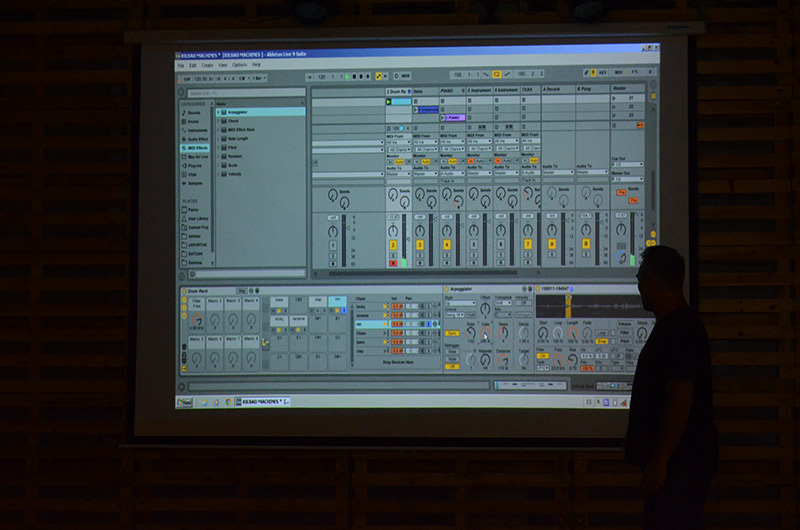
Task: Click the Windows Start button
Action: pyautogui.click(x=185, y=402)
